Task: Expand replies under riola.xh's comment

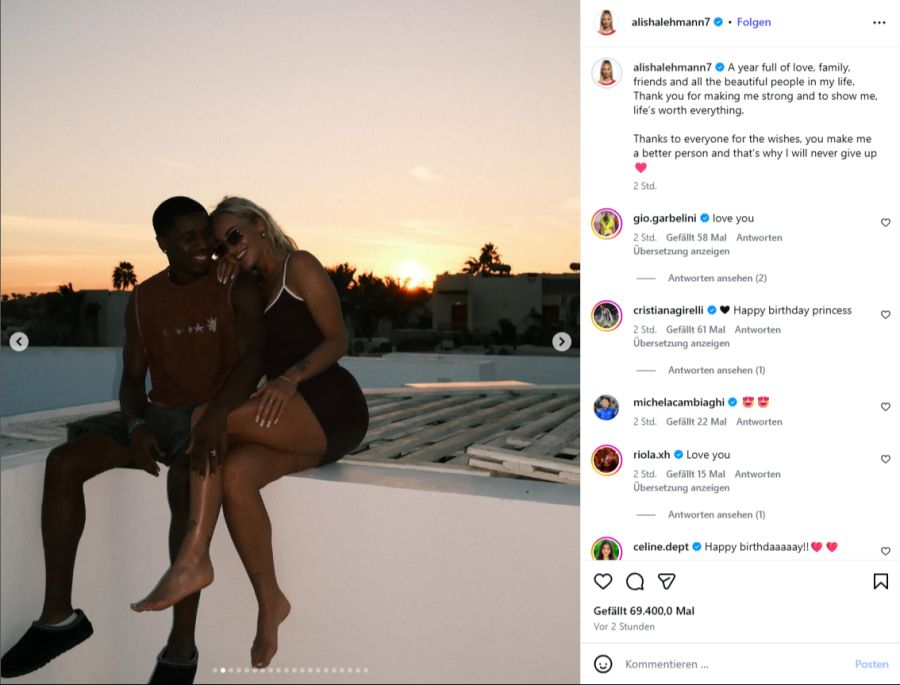Action: tap(716, 514)
